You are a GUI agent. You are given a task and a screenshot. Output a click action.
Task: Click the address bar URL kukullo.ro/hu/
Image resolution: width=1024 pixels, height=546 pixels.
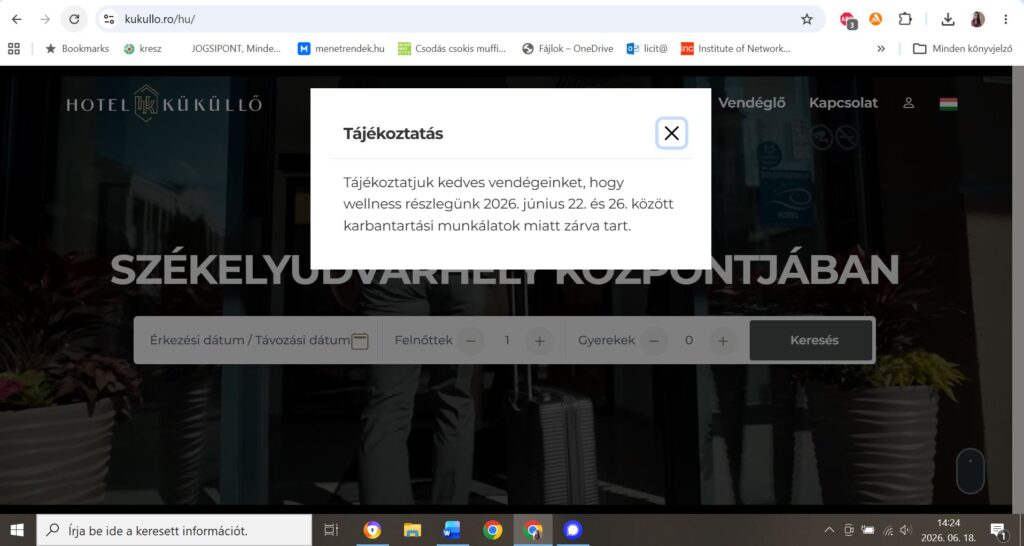click(160, 20)
